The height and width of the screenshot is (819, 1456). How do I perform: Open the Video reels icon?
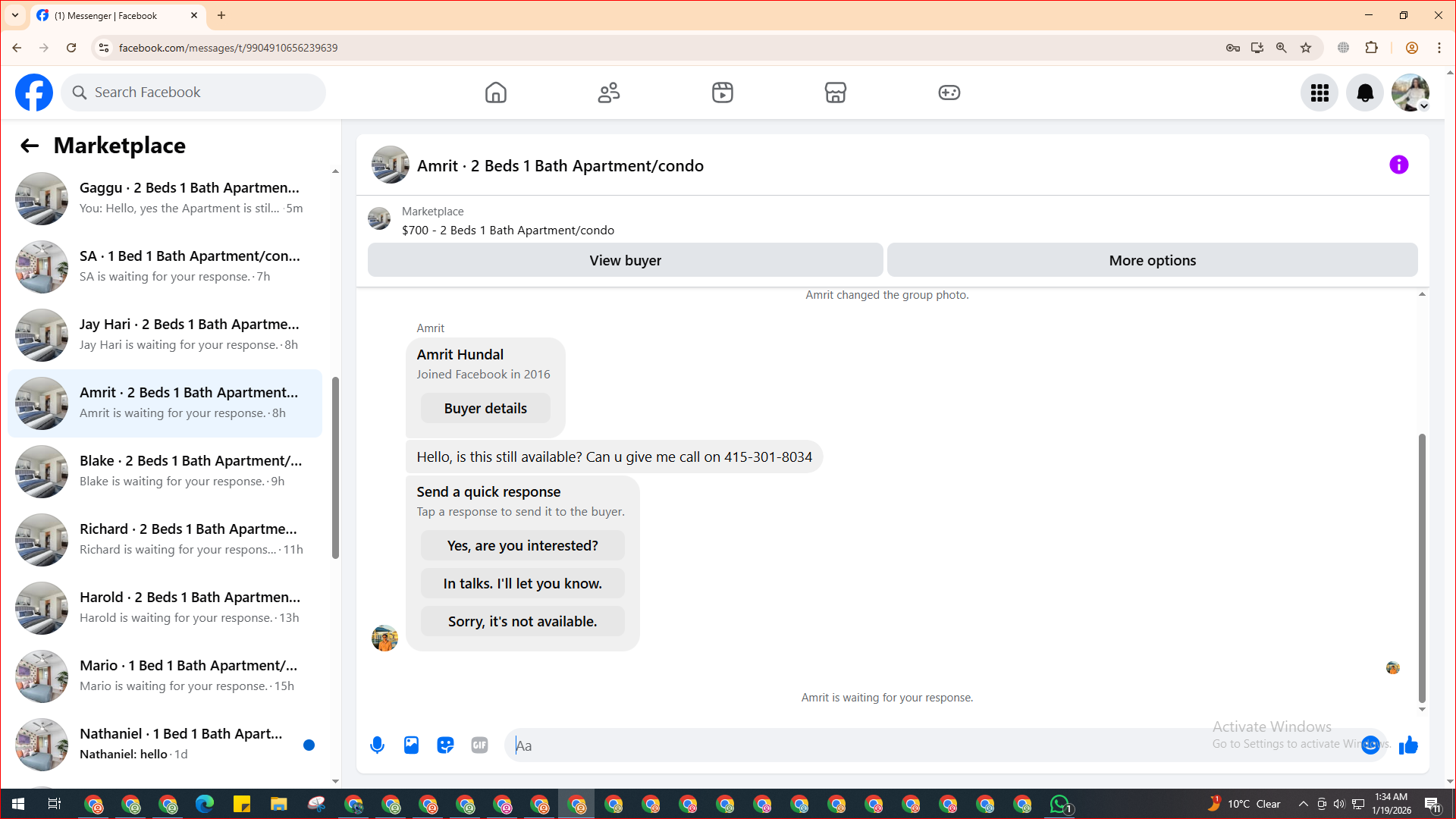(x=723, y=93)
